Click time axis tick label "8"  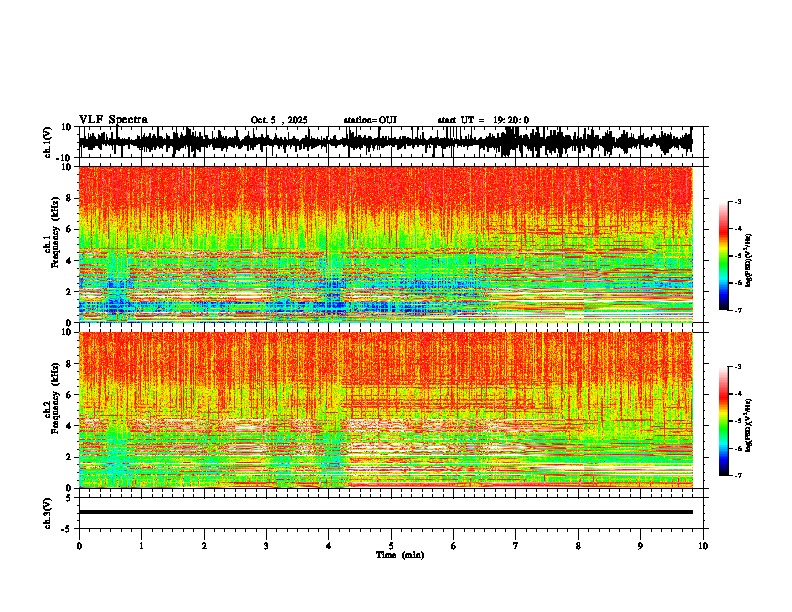(578, 546)
